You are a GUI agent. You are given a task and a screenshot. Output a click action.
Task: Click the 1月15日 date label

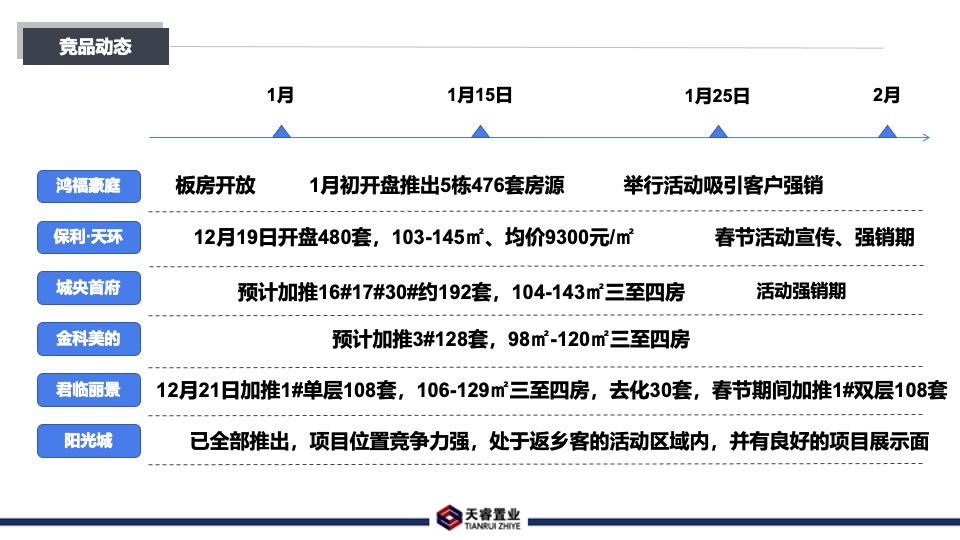click(x=479, y=95)
